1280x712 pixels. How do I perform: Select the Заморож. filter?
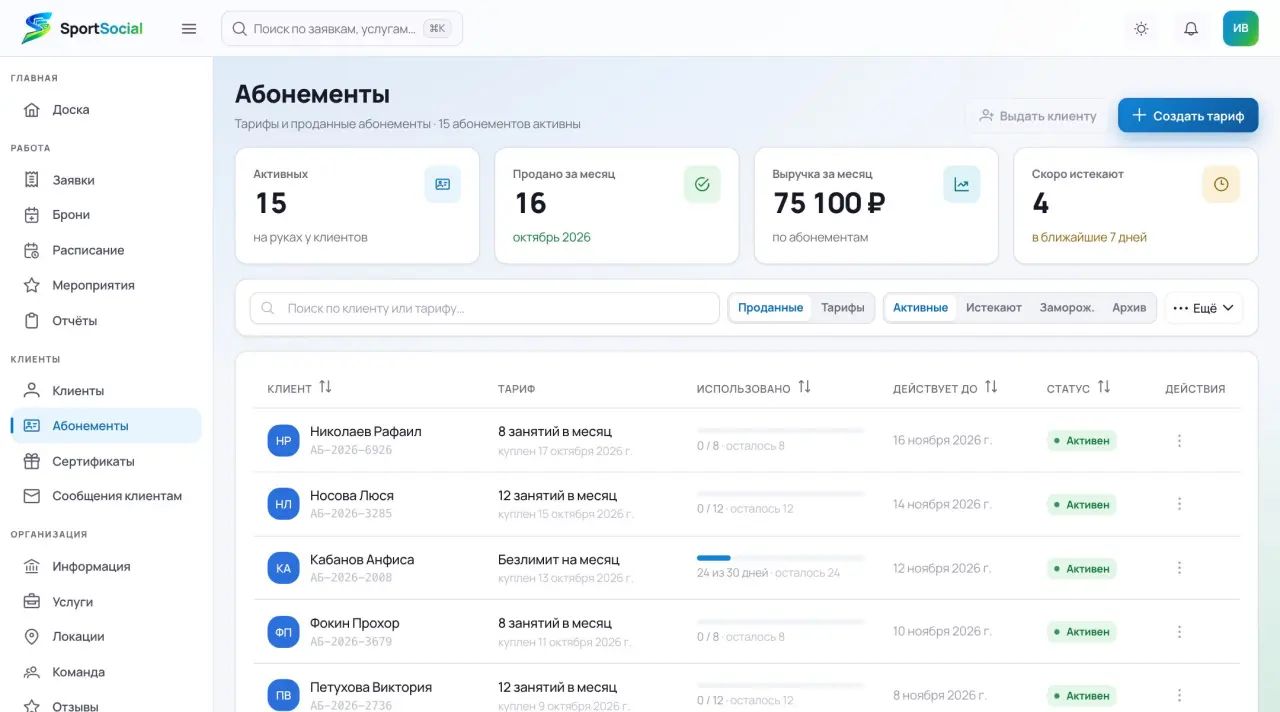pyautogui.click(x=1067, y=308)
